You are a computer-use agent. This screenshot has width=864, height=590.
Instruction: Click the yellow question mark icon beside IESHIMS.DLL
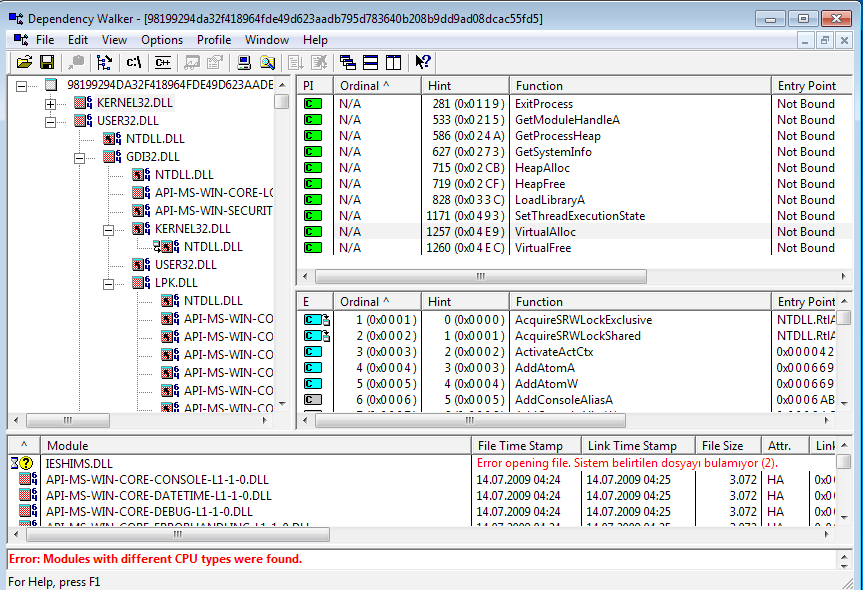(x=26, y=463)
